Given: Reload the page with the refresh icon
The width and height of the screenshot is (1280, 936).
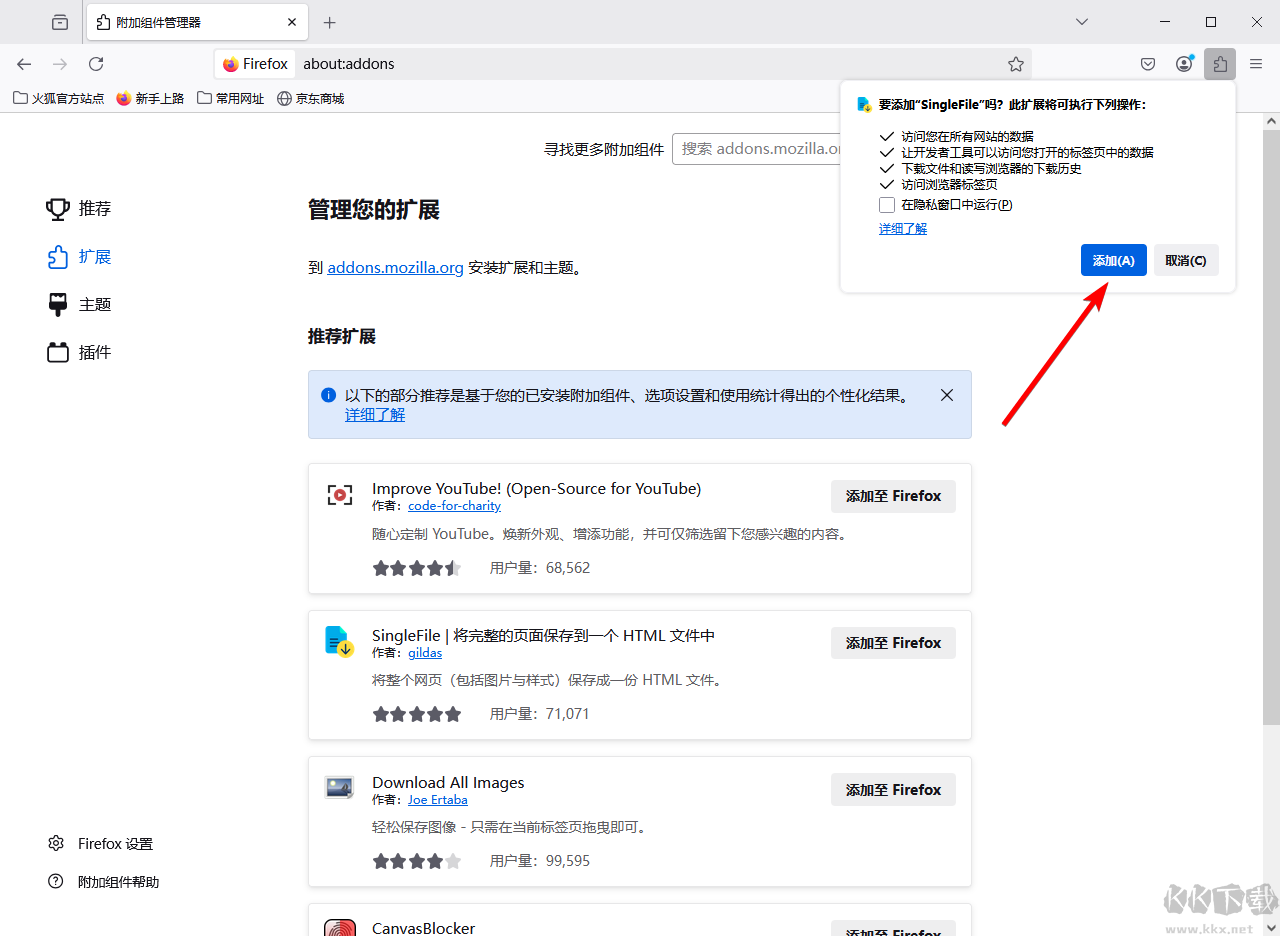Looking at the screenshot, I should click(95, 63).
